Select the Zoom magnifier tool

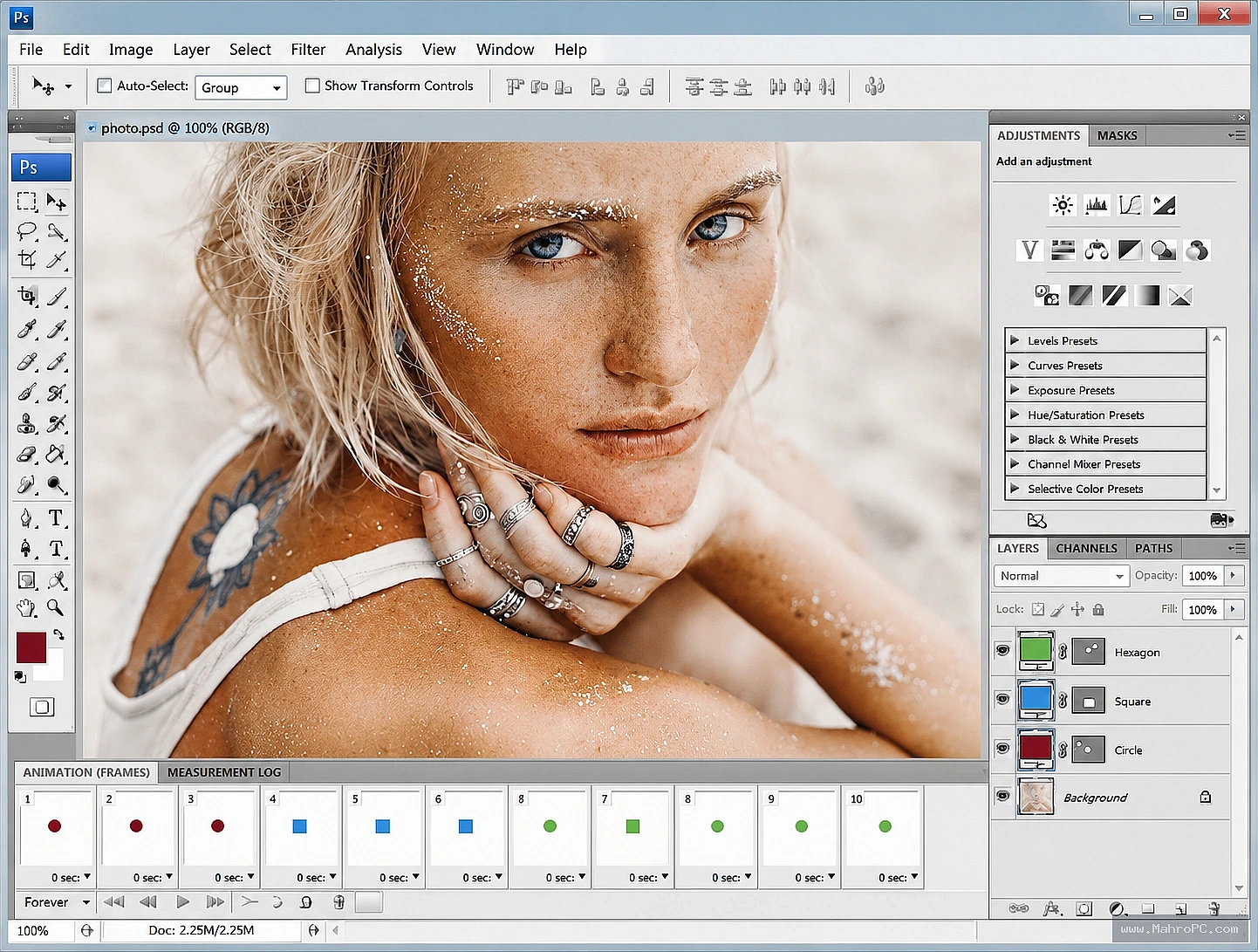[x=56, y=607]
